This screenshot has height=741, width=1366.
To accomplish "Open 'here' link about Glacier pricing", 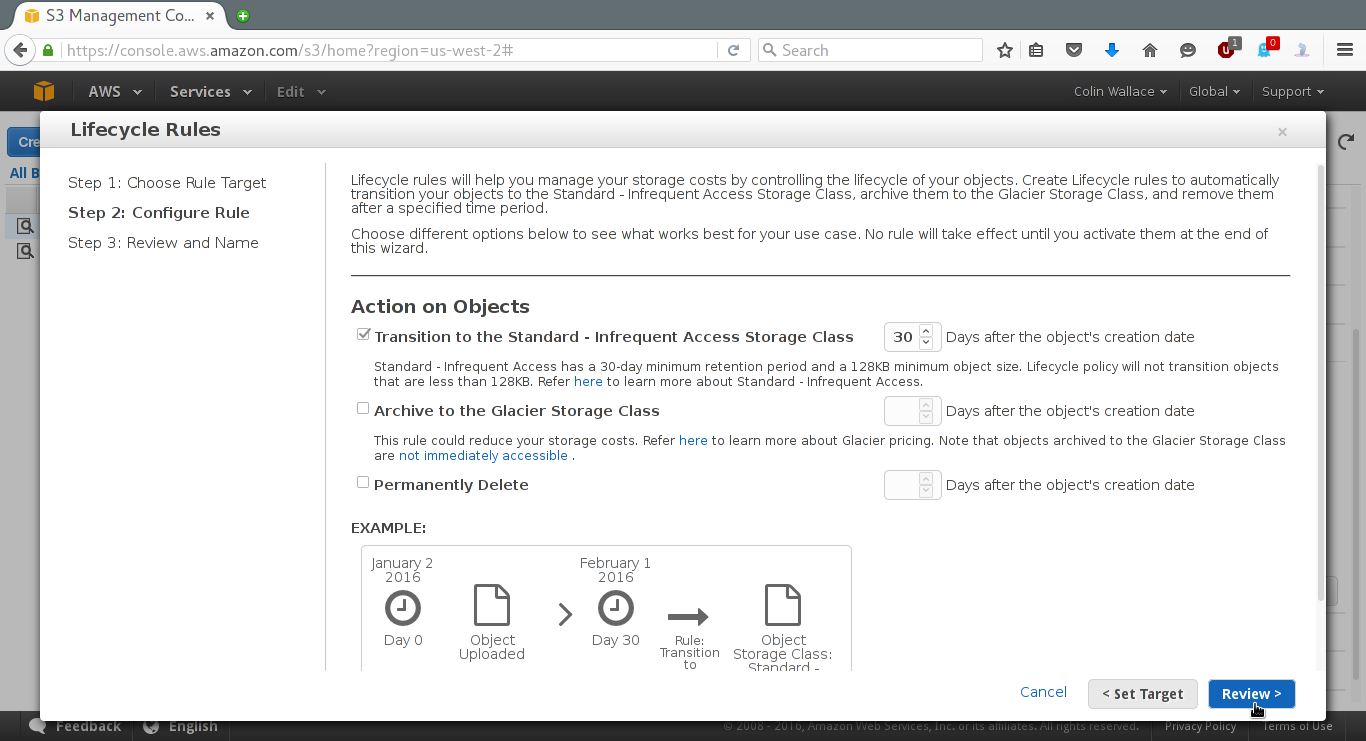I will tap(693, 440).
